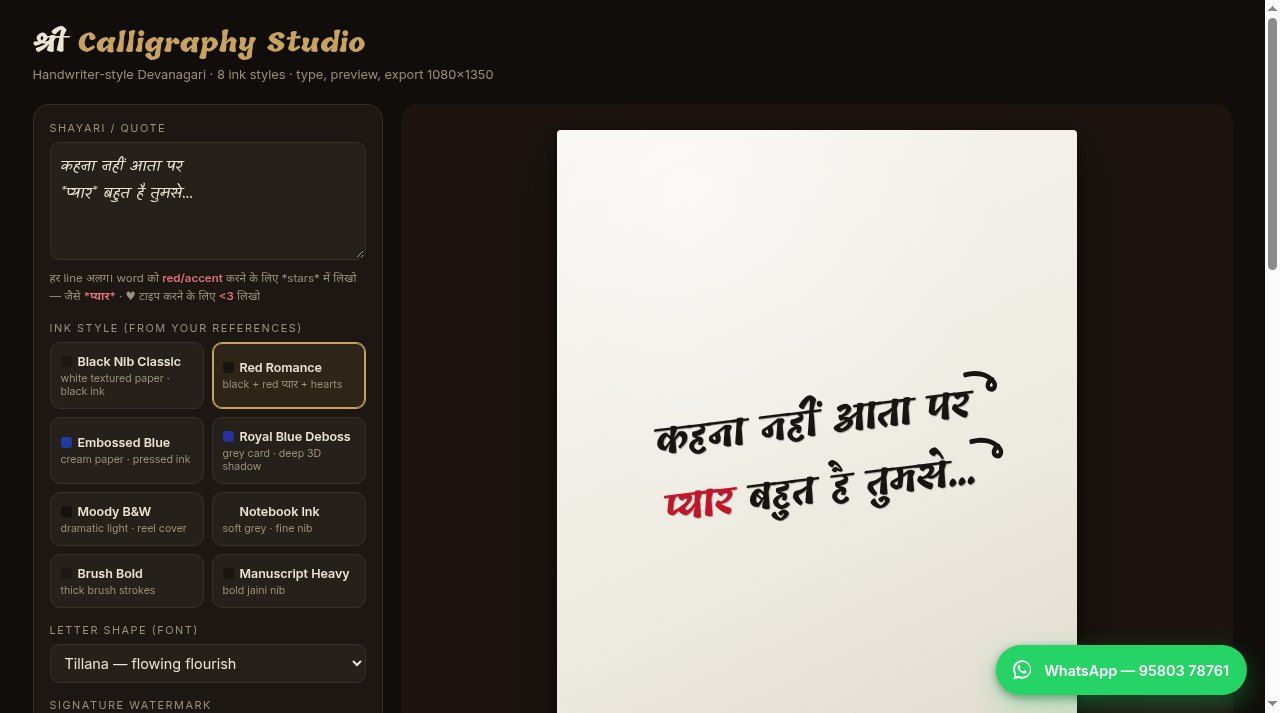
Task: Click the 'SHAYARI / QUOTE' label
Action: (108, 128)
